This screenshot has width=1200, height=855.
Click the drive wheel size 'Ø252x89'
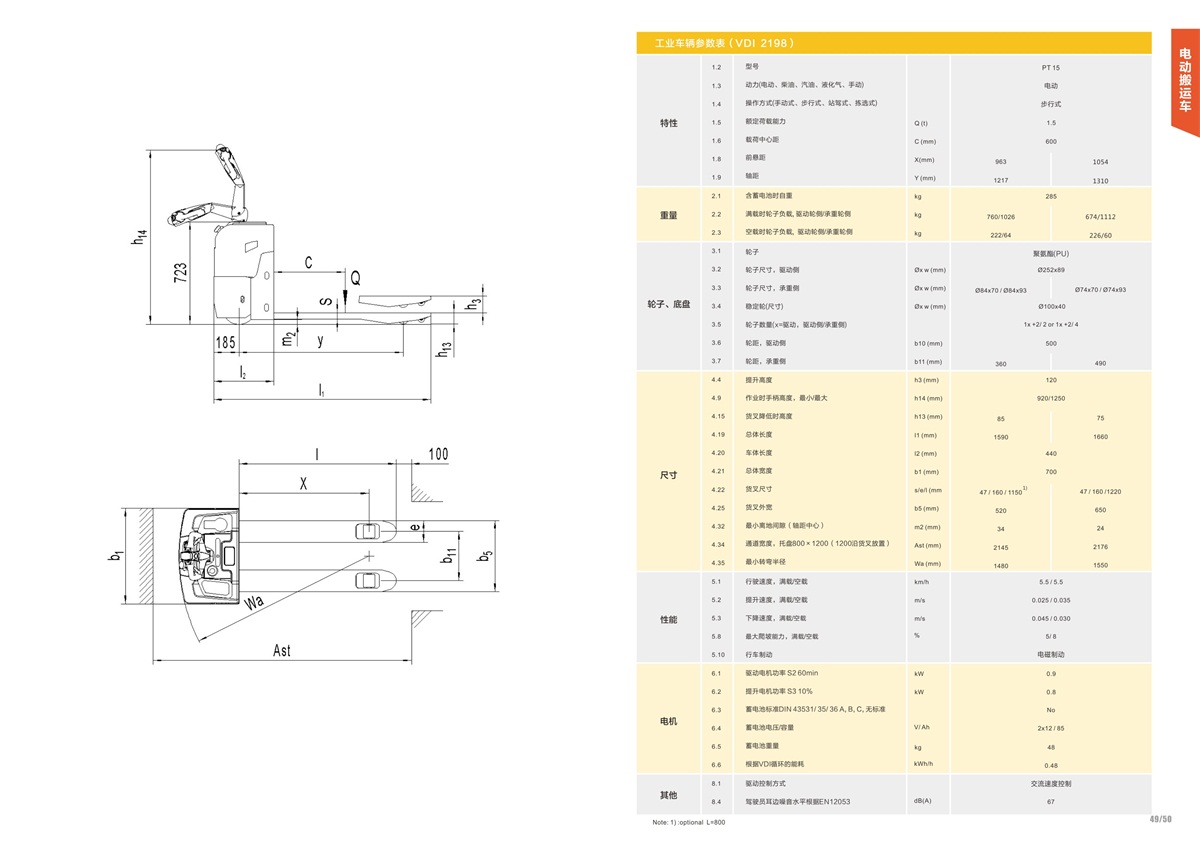point(1050,270)
